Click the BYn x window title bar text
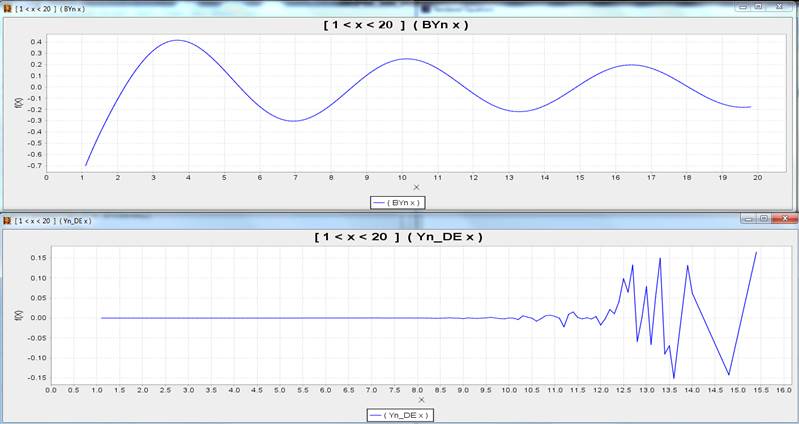 (x=49, y=9)
